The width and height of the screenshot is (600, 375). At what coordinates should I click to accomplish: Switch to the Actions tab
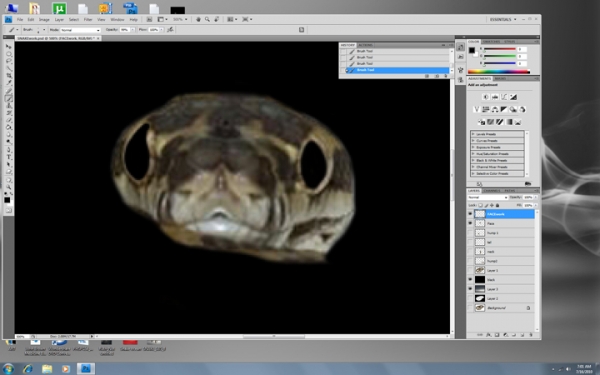click(x=365, y=45)
